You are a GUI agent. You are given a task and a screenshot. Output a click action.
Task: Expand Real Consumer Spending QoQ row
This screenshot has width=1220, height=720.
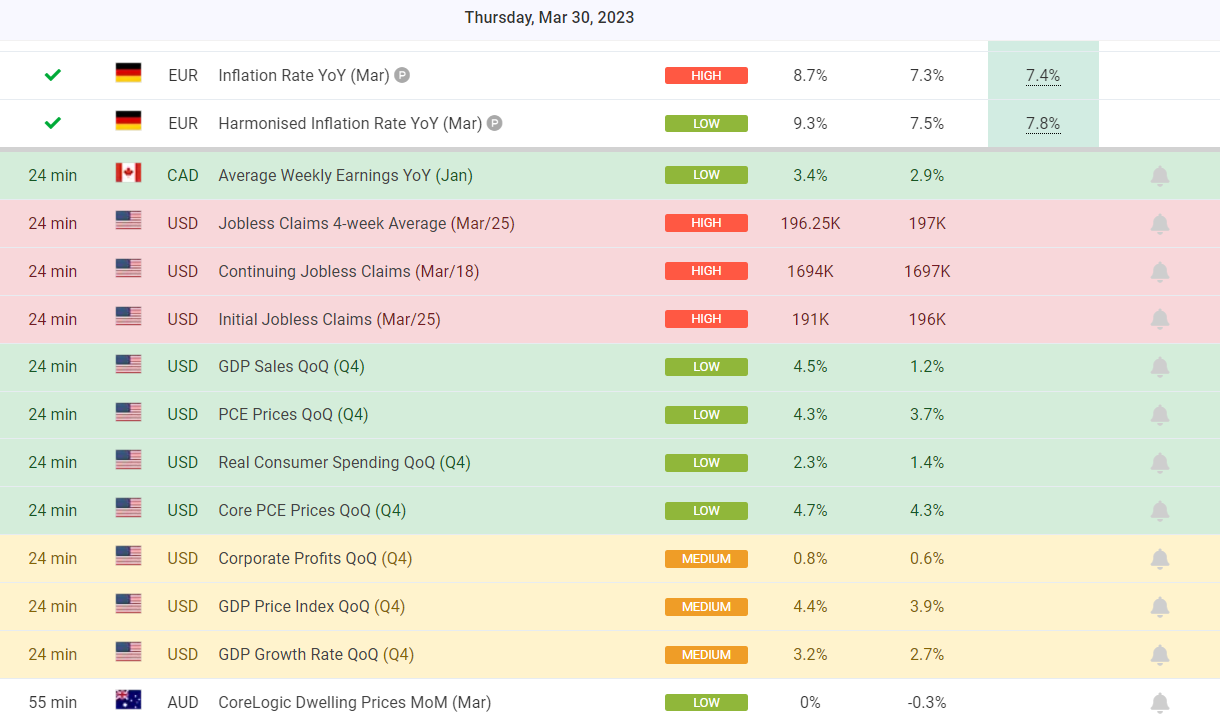pyautogui.click(x=344, y=462)
